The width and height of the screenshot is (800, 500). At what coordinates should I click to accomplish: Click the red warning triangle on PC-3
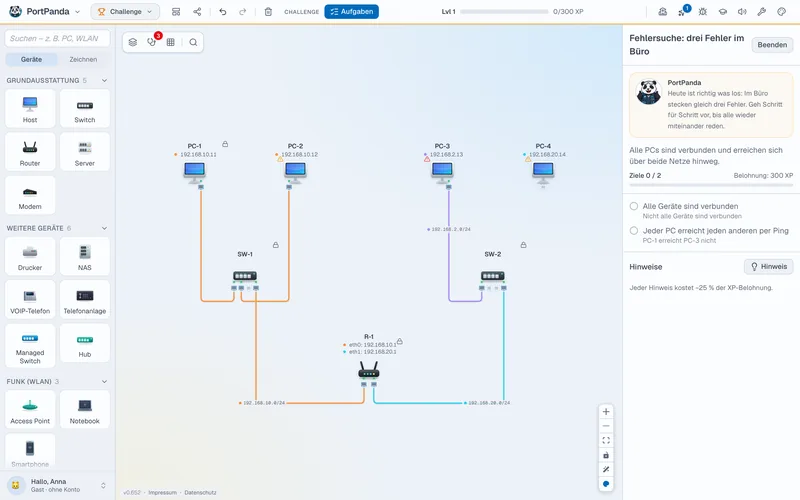point(427,159)
